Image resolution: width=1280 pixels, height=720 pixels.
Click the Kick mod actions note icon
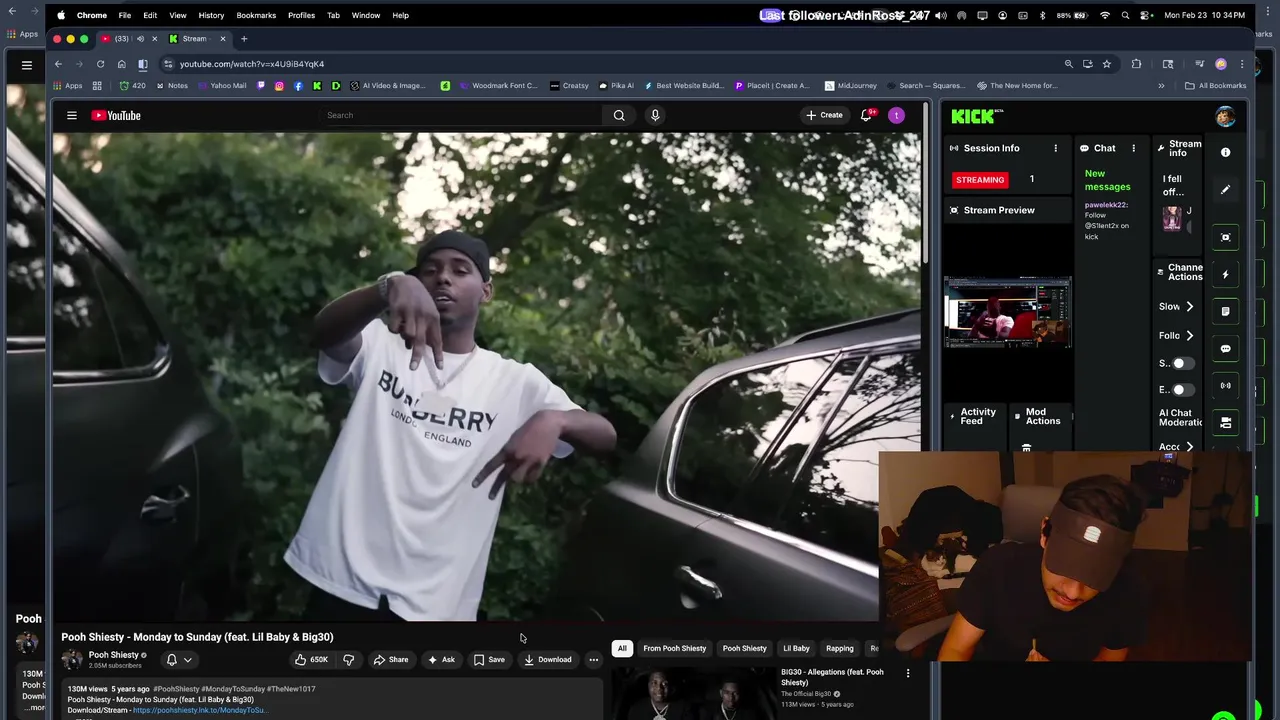(1225, 311)
